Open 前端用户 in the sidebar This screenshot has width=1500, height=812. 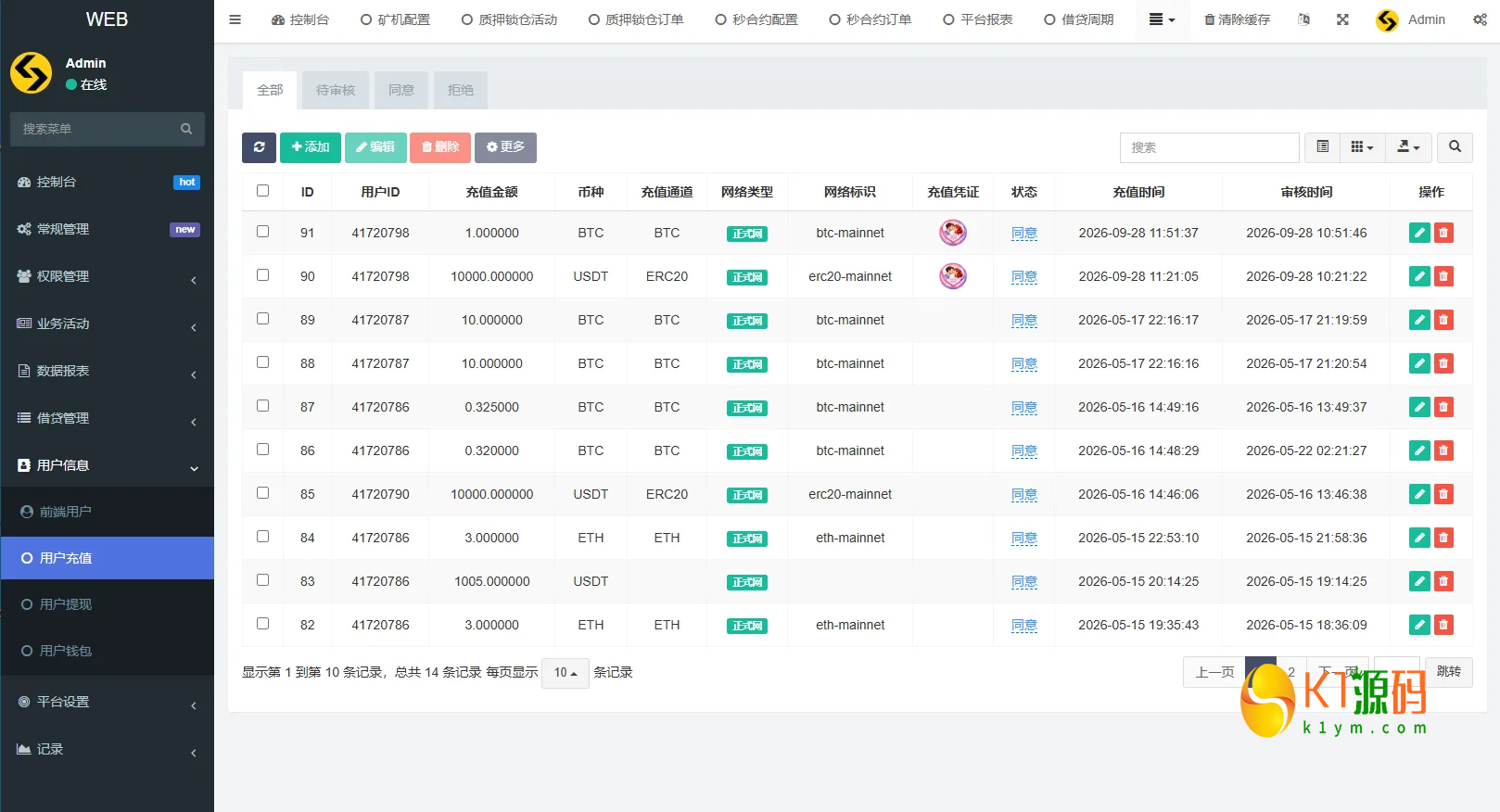108,512
